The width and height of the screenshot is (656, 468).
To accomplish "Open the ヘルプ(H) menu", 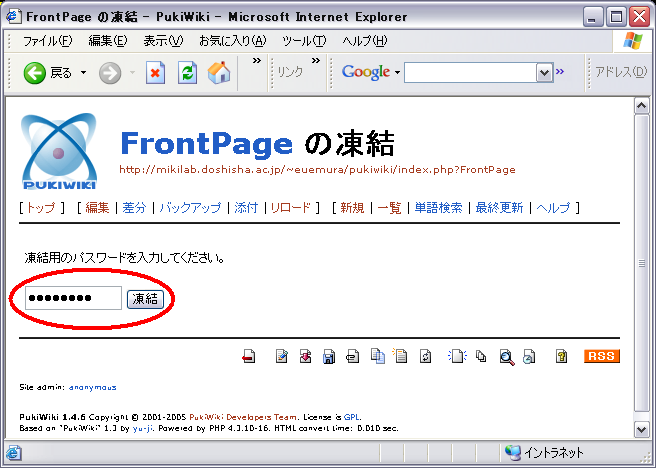I will pyautogui.click(x=364, y=41).
